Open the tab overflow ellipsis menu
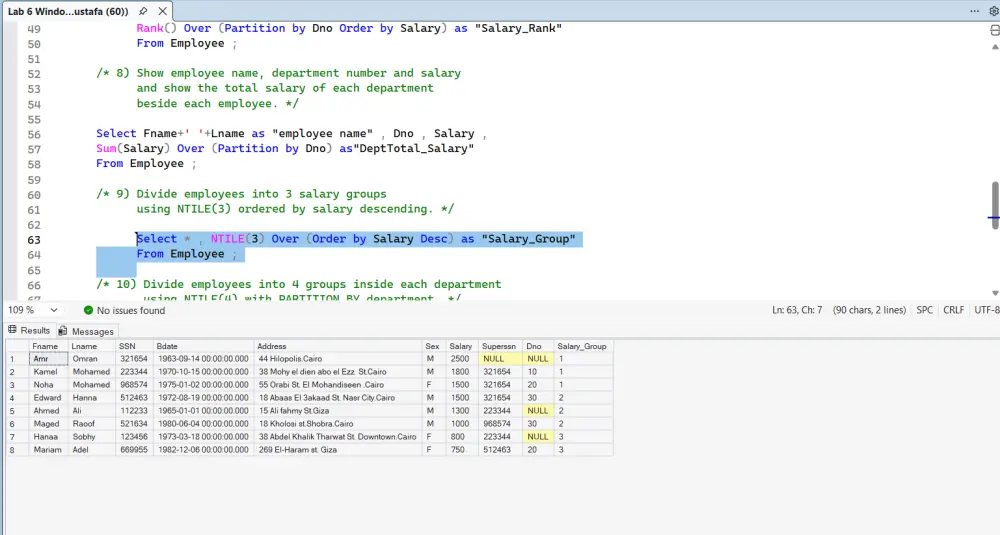Screen dimensions: 1000x535 (974, 11)
